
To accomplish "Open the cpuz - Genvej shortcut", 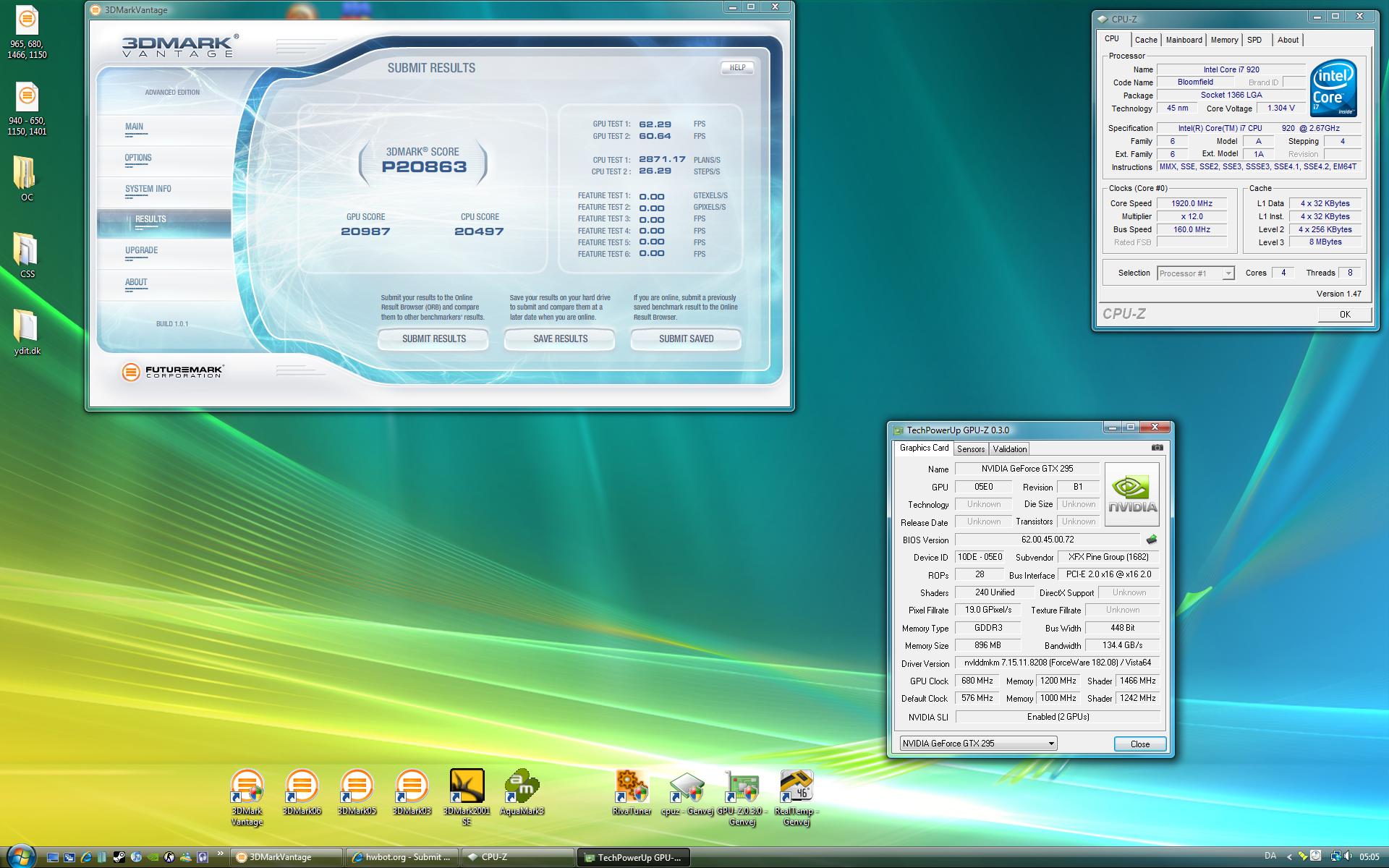I will coord(687,793).
